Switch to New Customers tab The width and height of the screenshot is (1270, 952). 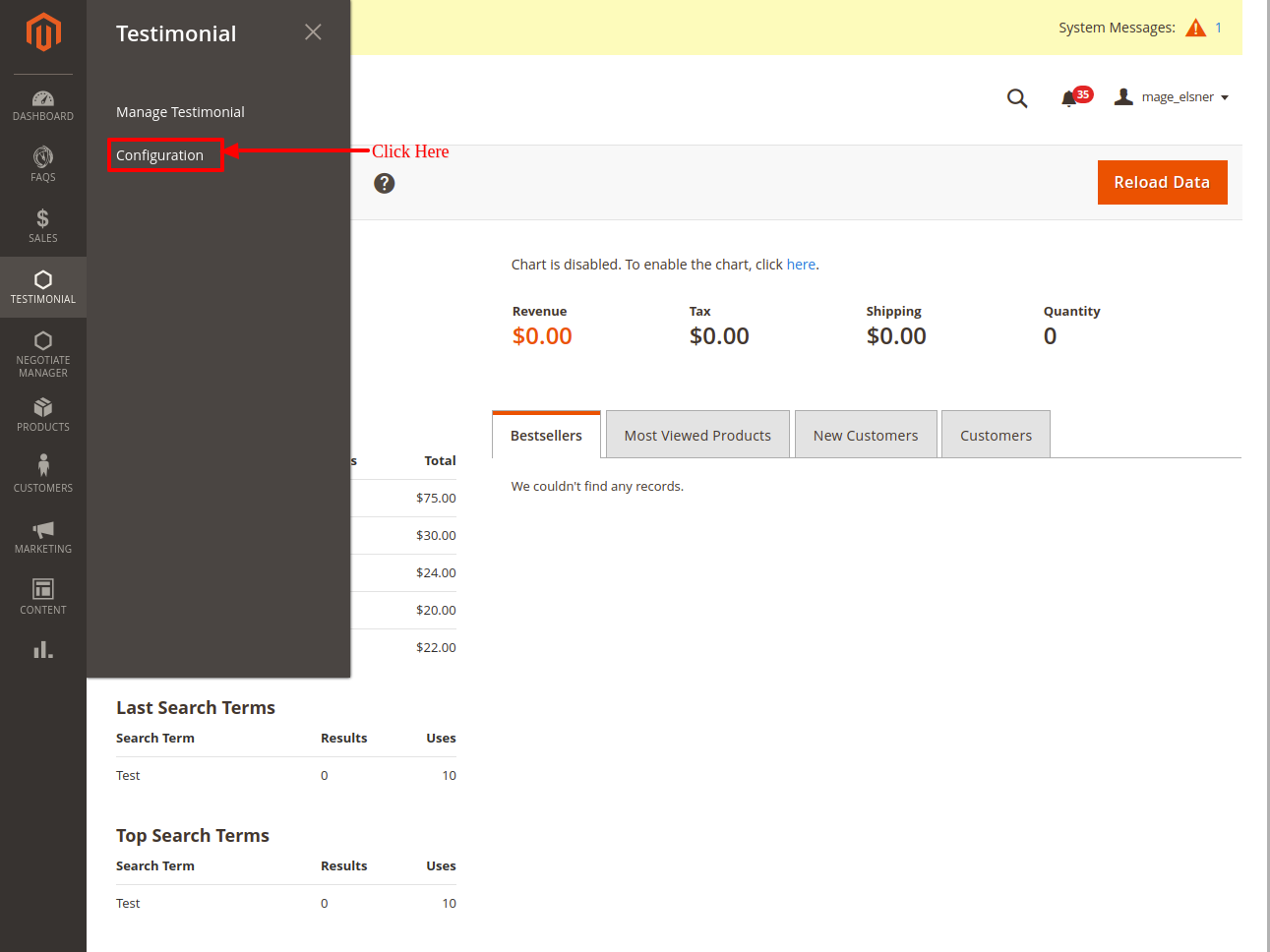point(866,435)
